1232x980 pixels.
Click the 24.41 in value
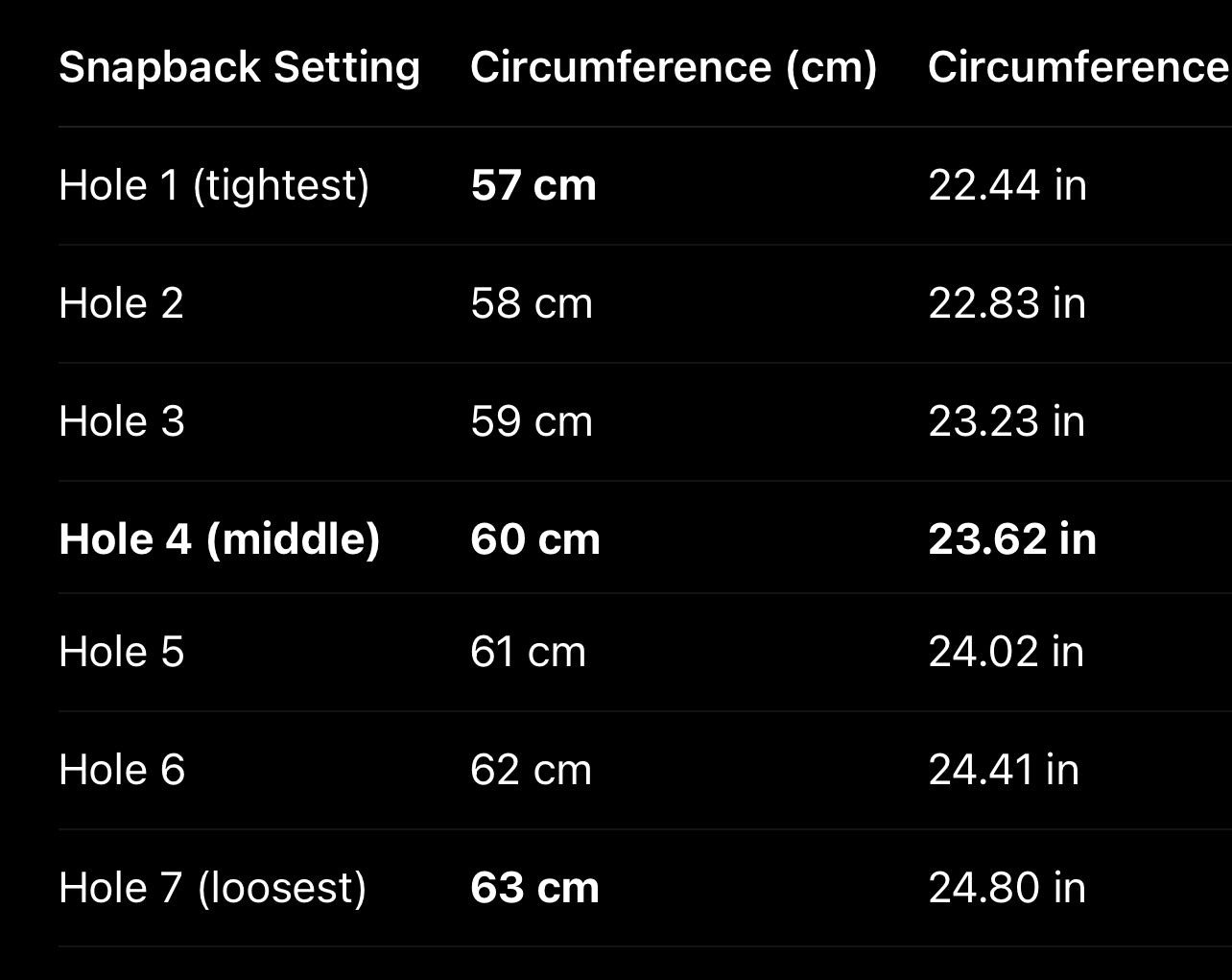tap(1004, 770)
